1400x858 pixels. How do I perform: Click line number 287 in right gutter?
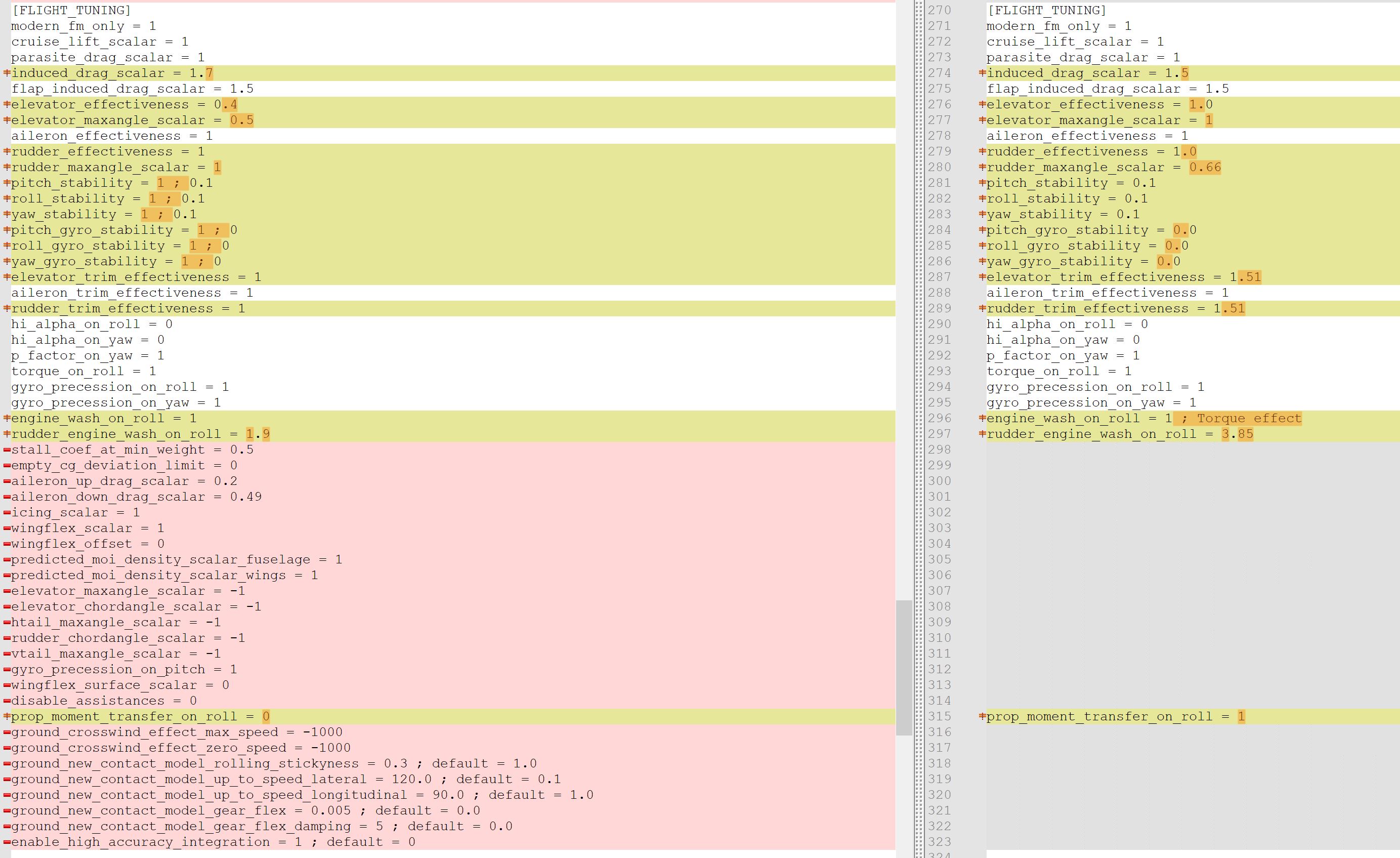pyautogui.click(x=939, y=277)
